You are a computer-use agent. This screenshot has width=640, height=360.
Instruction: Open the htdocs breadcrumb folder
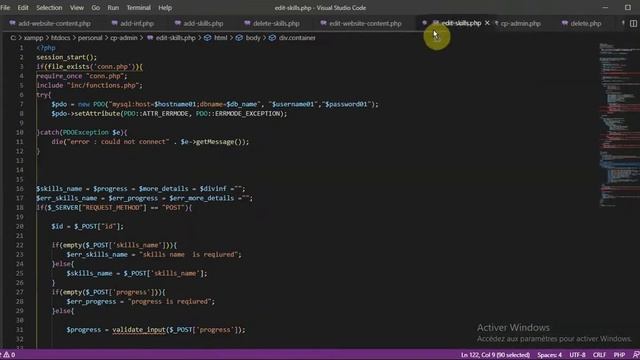pos(60,38)
